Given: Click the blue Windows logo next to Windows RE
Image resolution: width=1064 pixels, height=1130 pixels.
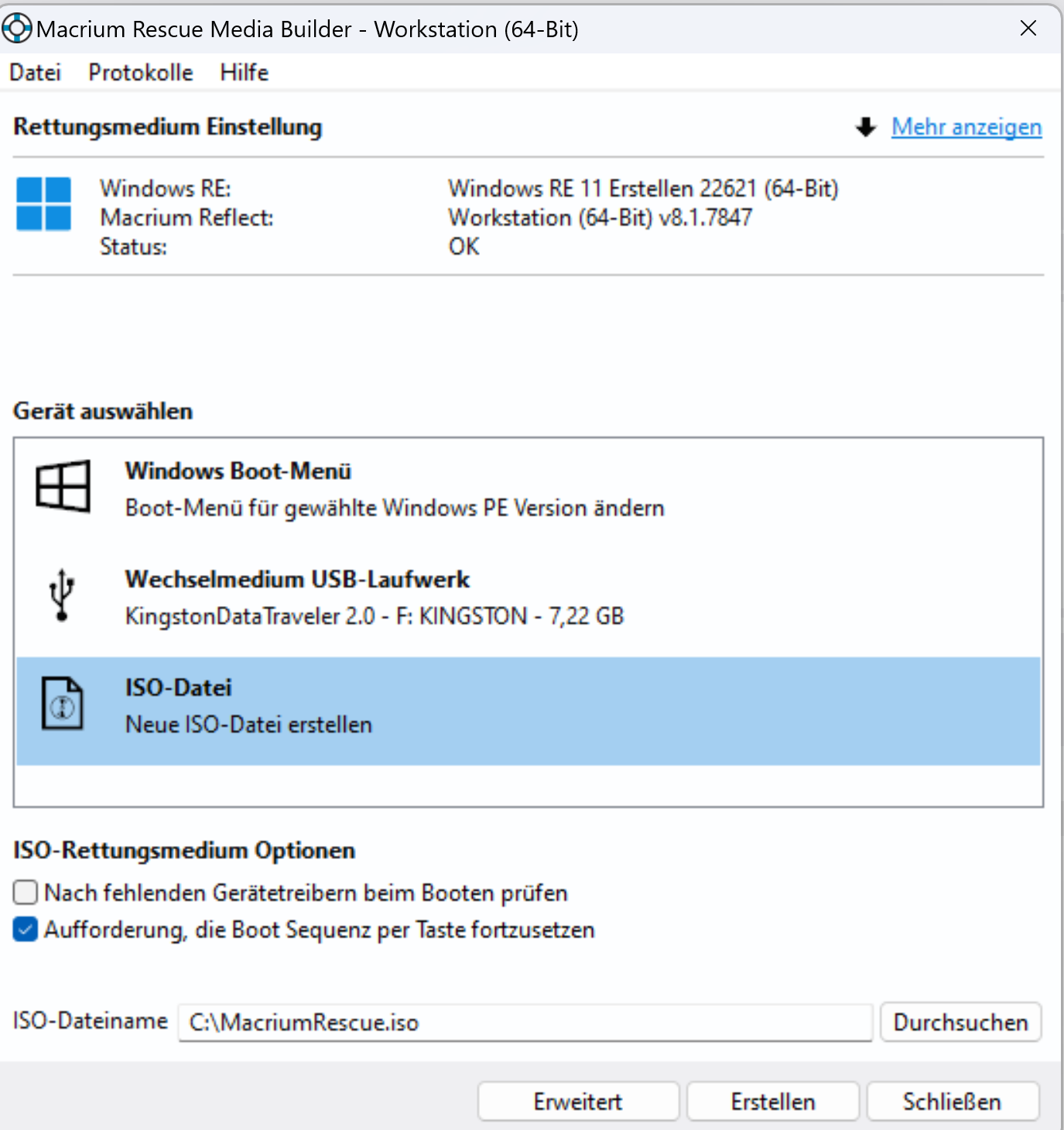Looking at the screenshot, I should coord(43,206).
